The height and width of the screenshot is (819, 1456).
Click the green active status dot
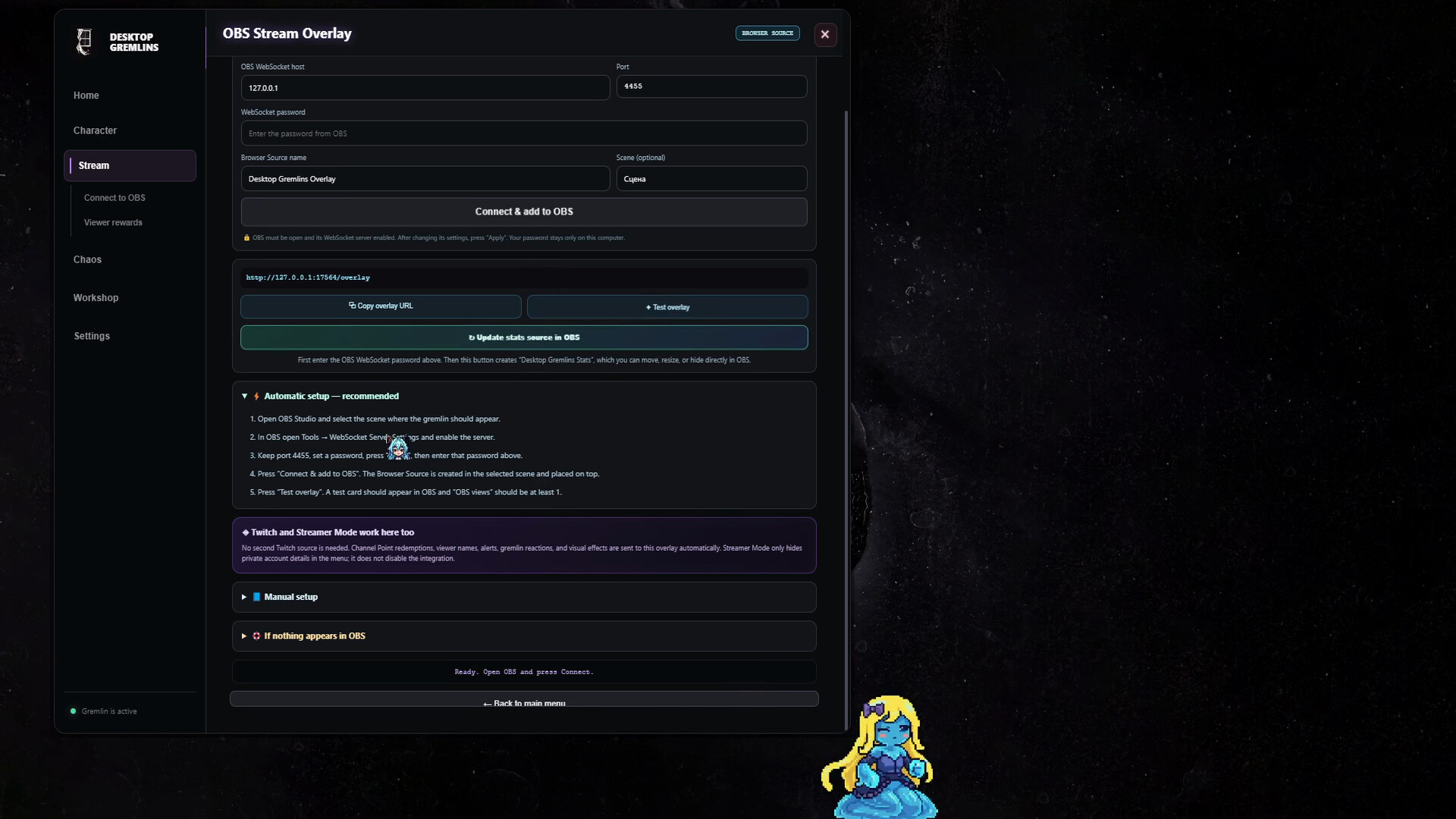[x=74, y=711]
